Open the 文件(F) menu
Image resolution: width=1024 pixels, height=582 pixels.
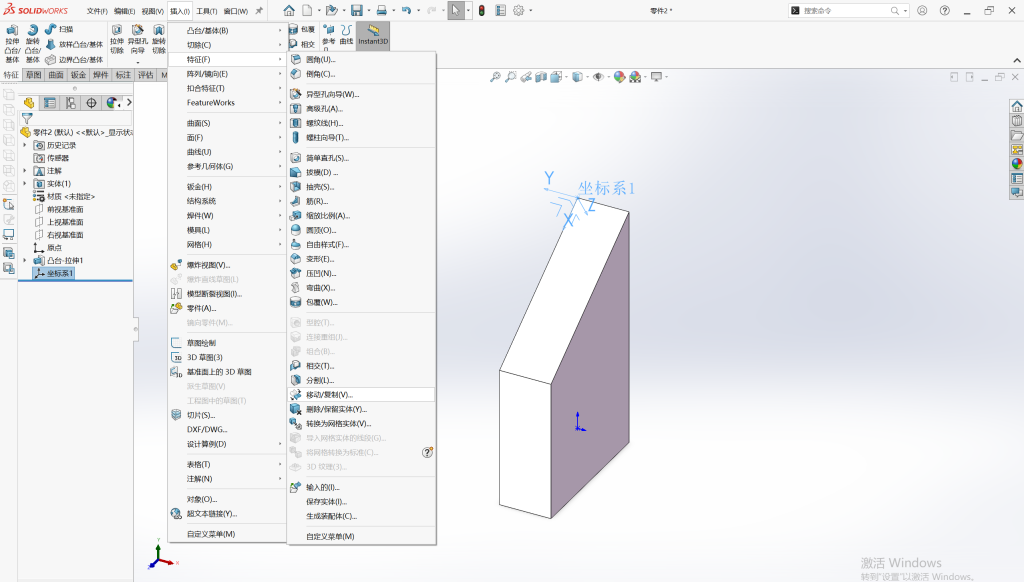click(x=97, y=11)
